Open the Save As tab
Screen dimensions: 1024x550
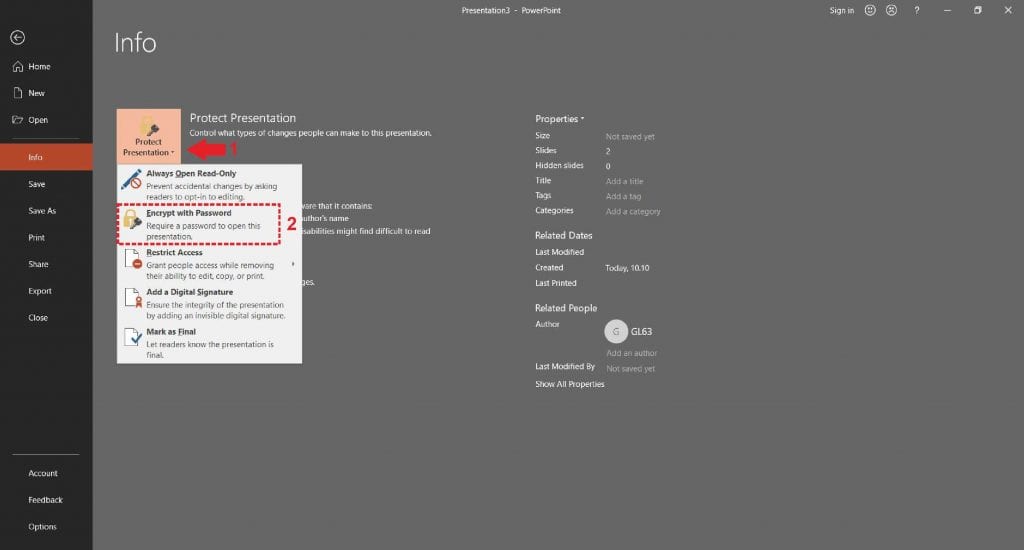[46, 211]
